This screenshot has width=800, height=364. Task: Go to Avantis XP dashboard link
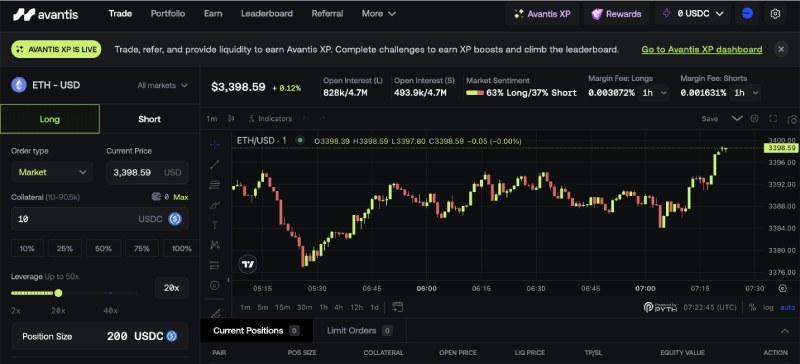pos(702,50)
